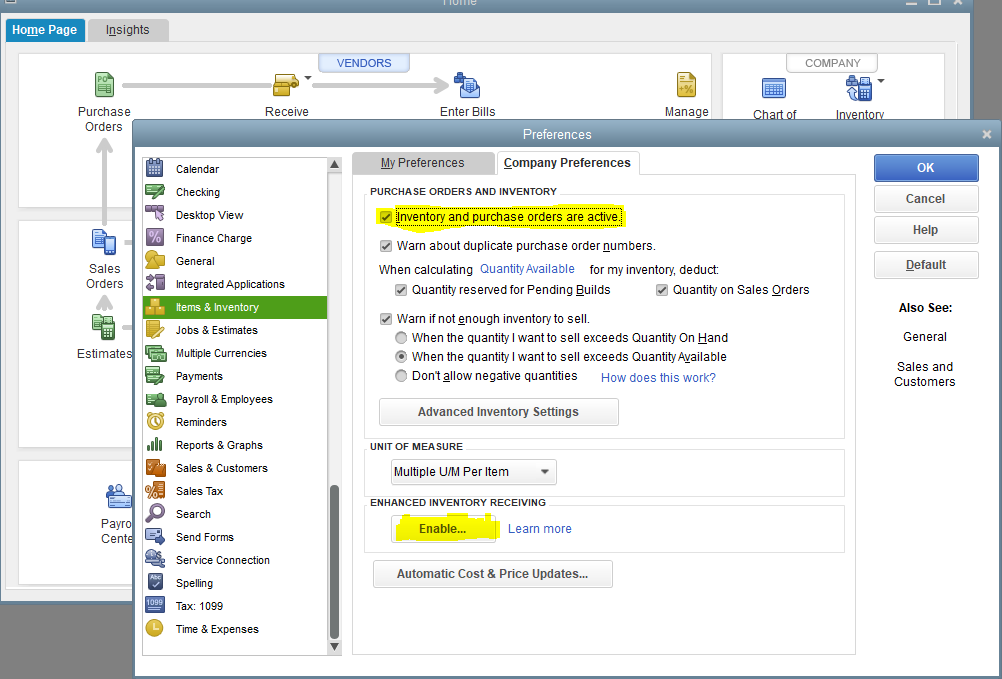Toggle Warn if not enough inventory to sell
The width and height of the screenshot is (1002, 679).
pos(386,319)
